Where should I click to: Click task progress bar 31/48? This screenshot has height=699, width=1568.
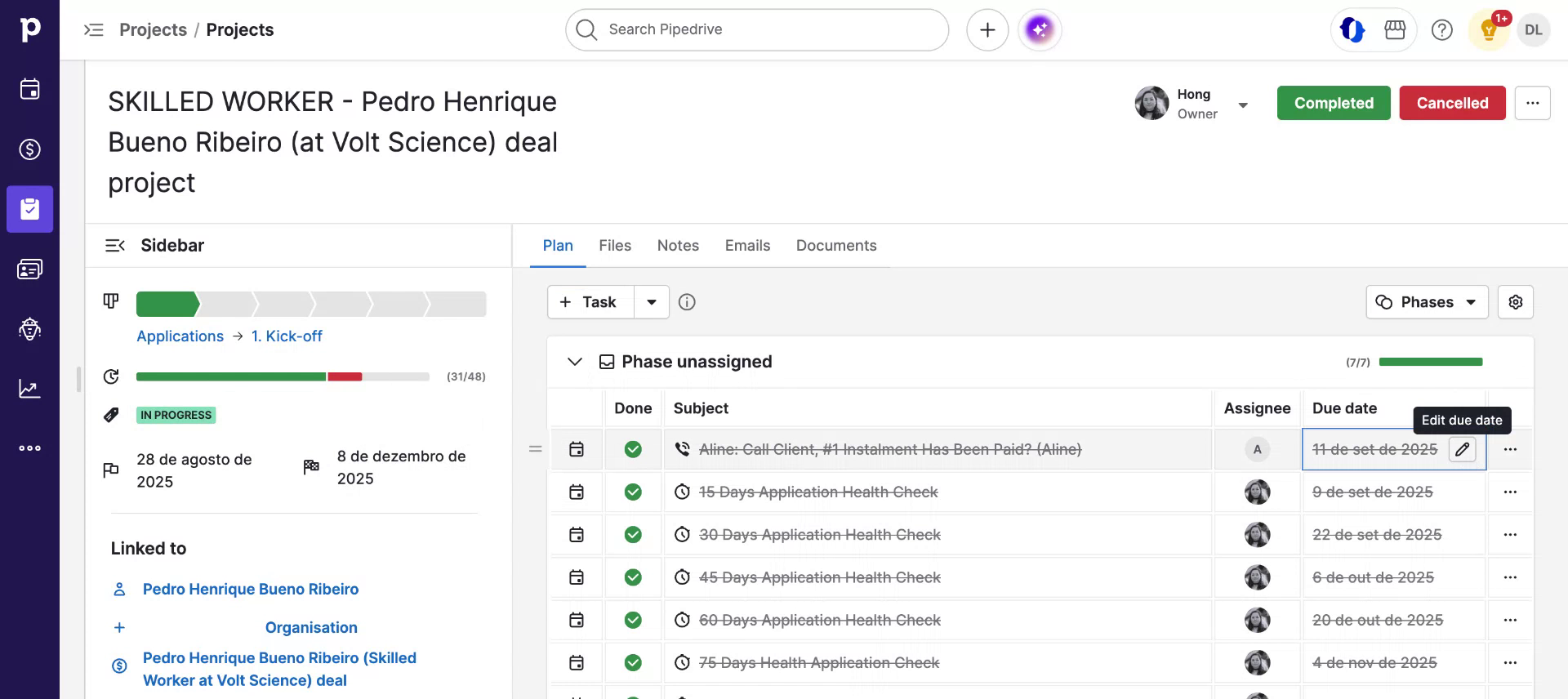coord(283,376)
